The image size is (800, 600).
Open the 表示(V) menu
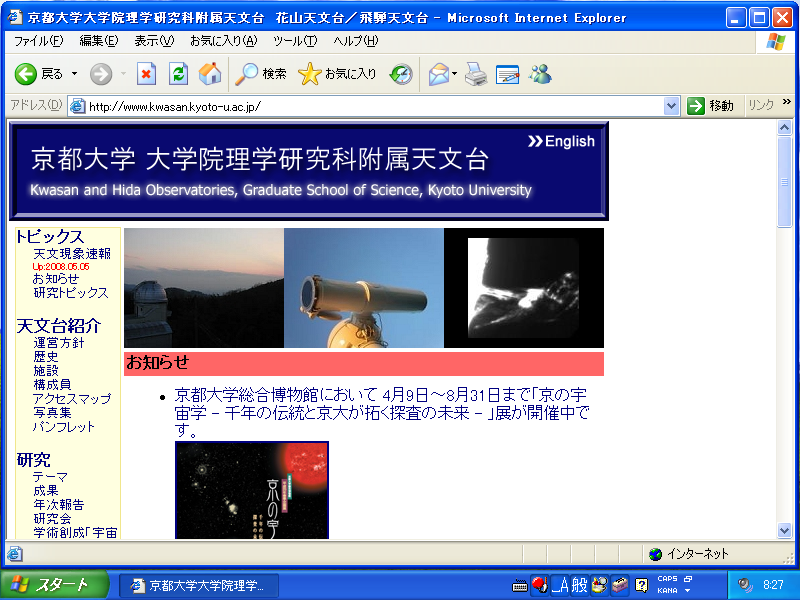coord(154,41)
